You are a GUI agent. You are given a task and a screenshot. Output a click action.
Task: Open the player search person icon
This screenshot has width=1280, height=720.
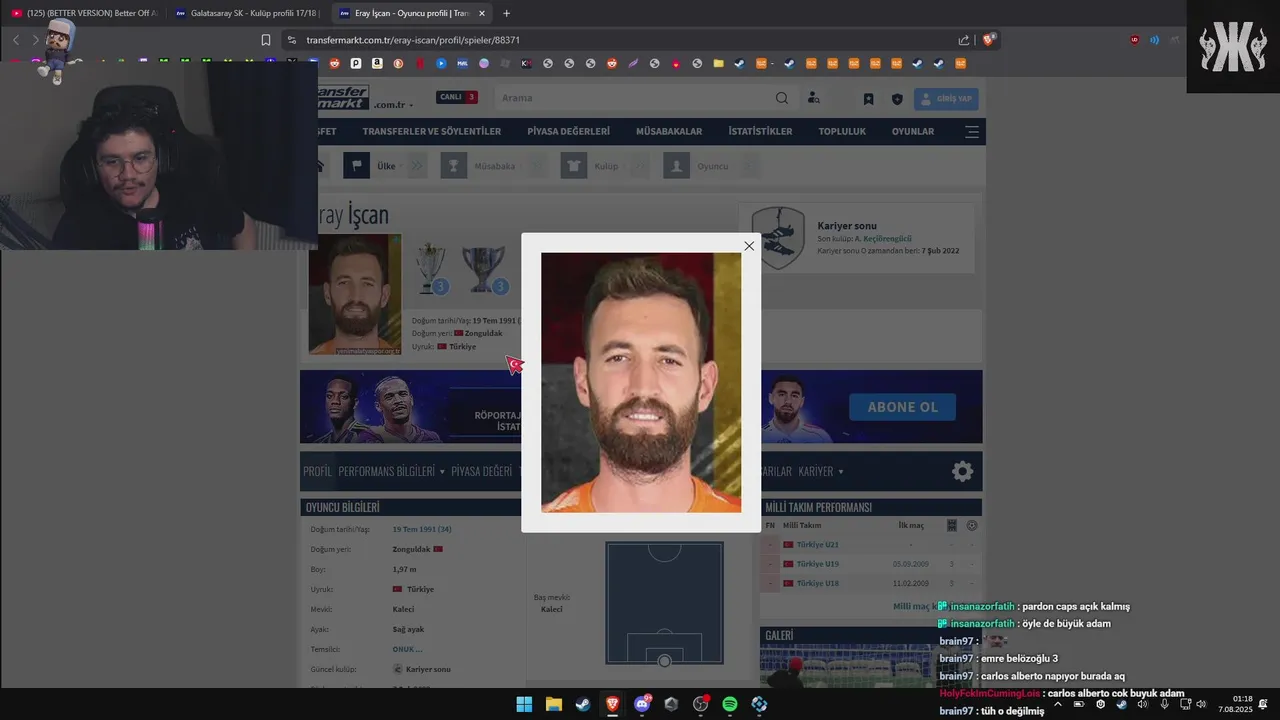click(x=813, y=98)
